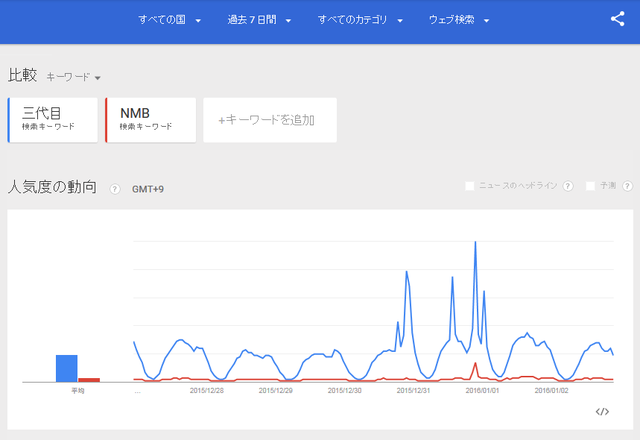The height and width of the screenshot is (440, 640).
Task: Open the embed code icon below chart
Action: click(x=602, y=411)
